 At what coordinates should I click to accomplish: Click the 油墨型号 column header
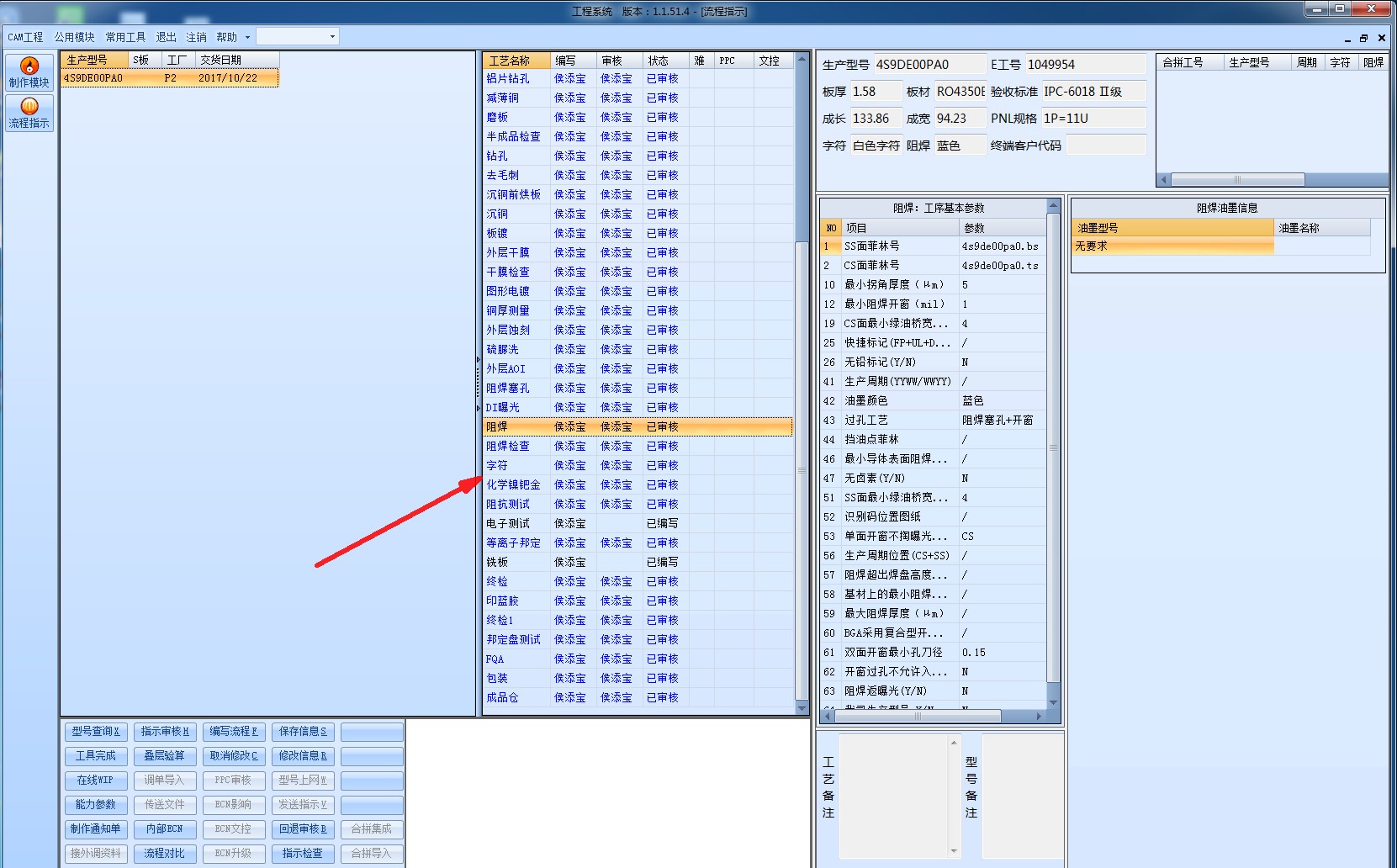click(1173, 228)
